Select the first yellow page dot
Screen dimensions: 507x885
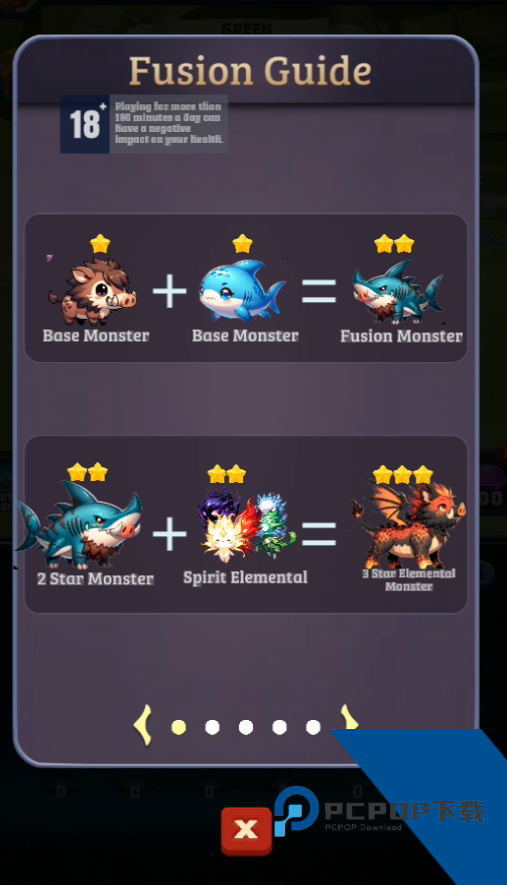(x=178, y=727)
